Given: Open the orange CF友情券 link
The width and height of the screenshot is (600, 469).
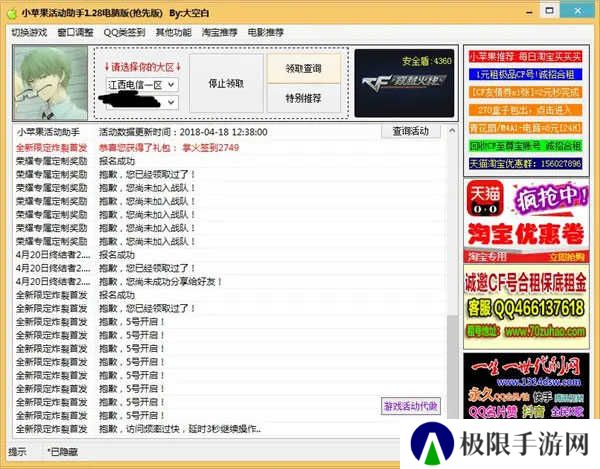Looking at the screenshot, I should point(525,92).
